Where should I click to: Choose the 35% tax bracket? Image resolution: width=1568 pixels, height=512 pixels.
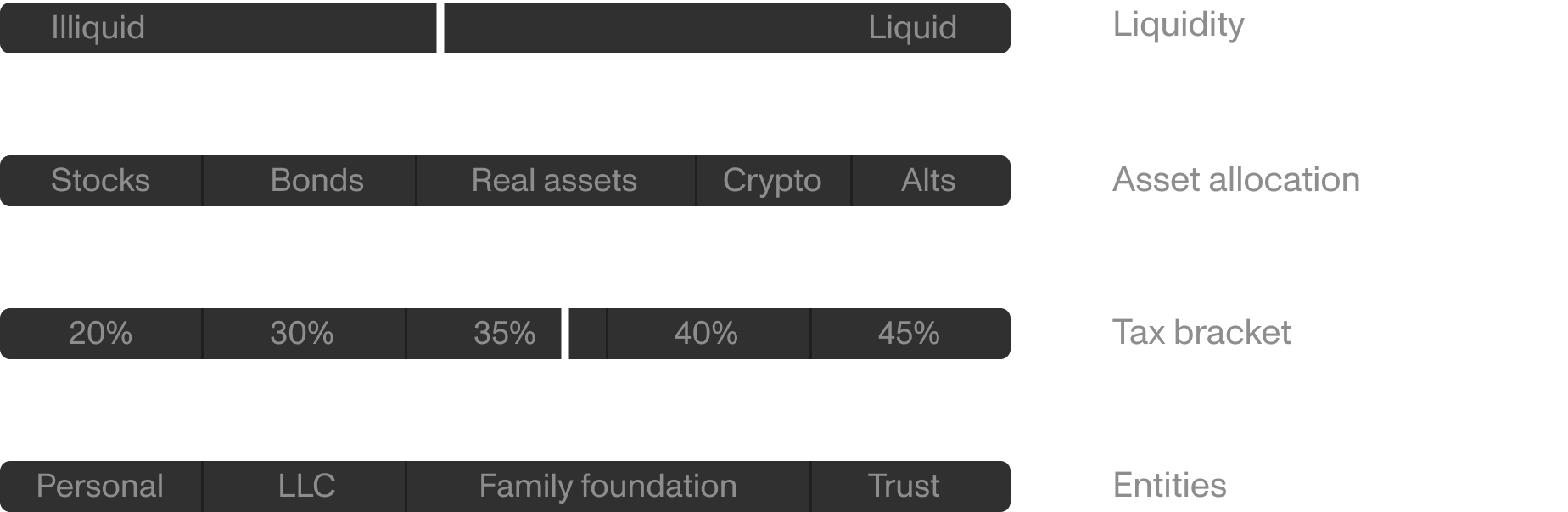(504, 334)
